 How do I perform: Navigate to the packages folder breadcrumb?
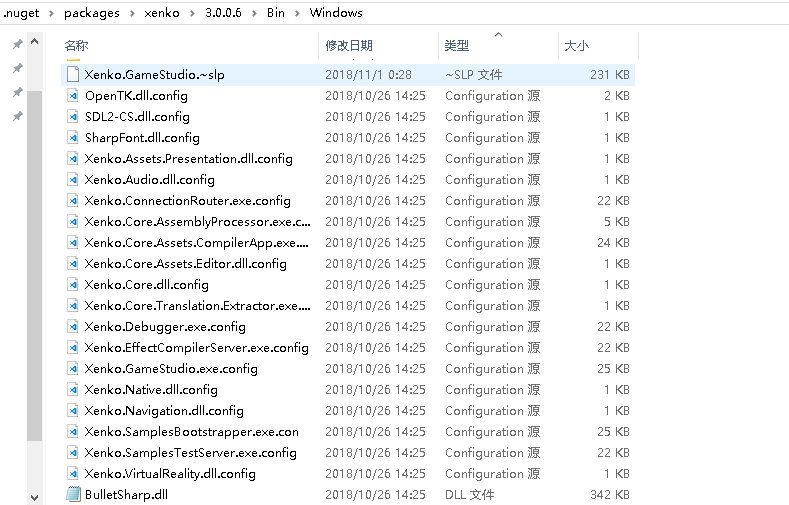click(x=92, y=13)
